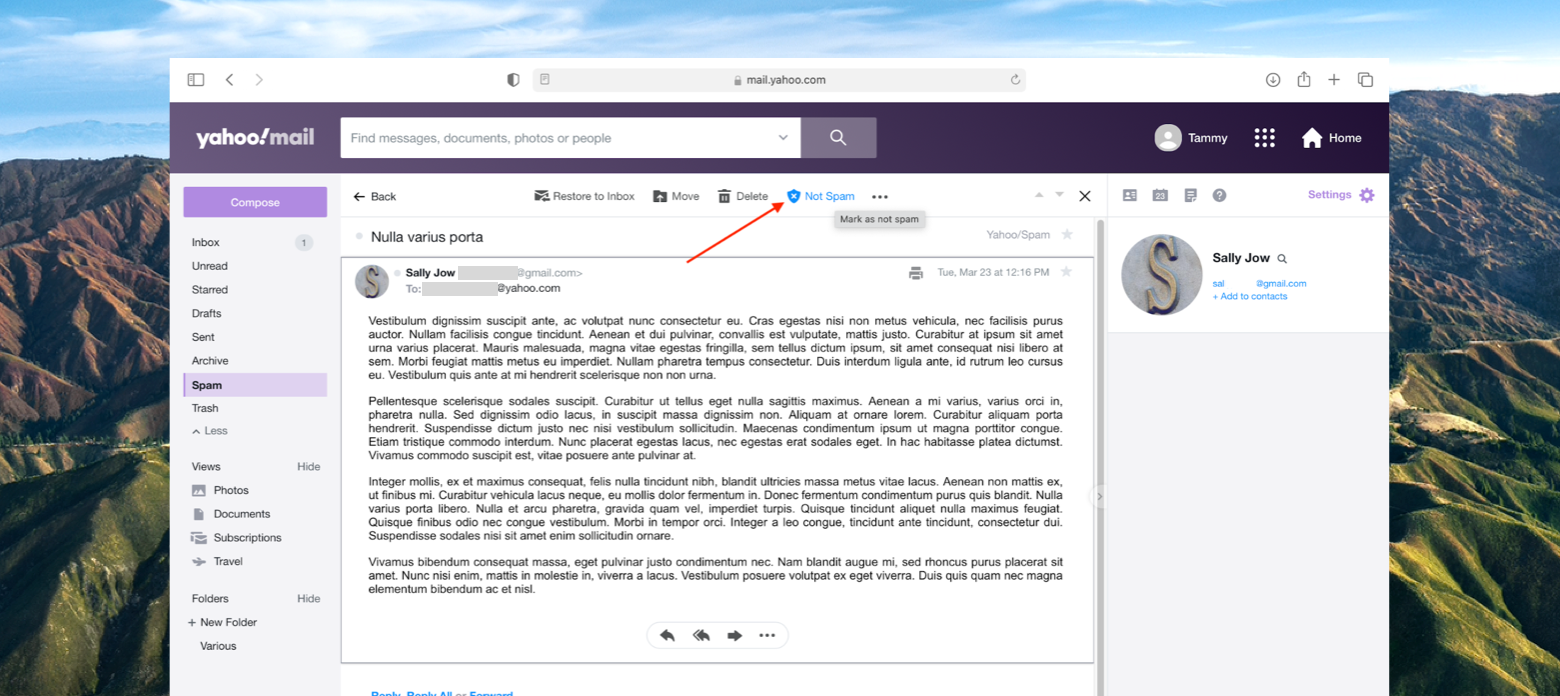This screenshot has width=1560, height=696.
Task: Open the three-dot more actions menu in the toolbar
Action: point(880,197)
